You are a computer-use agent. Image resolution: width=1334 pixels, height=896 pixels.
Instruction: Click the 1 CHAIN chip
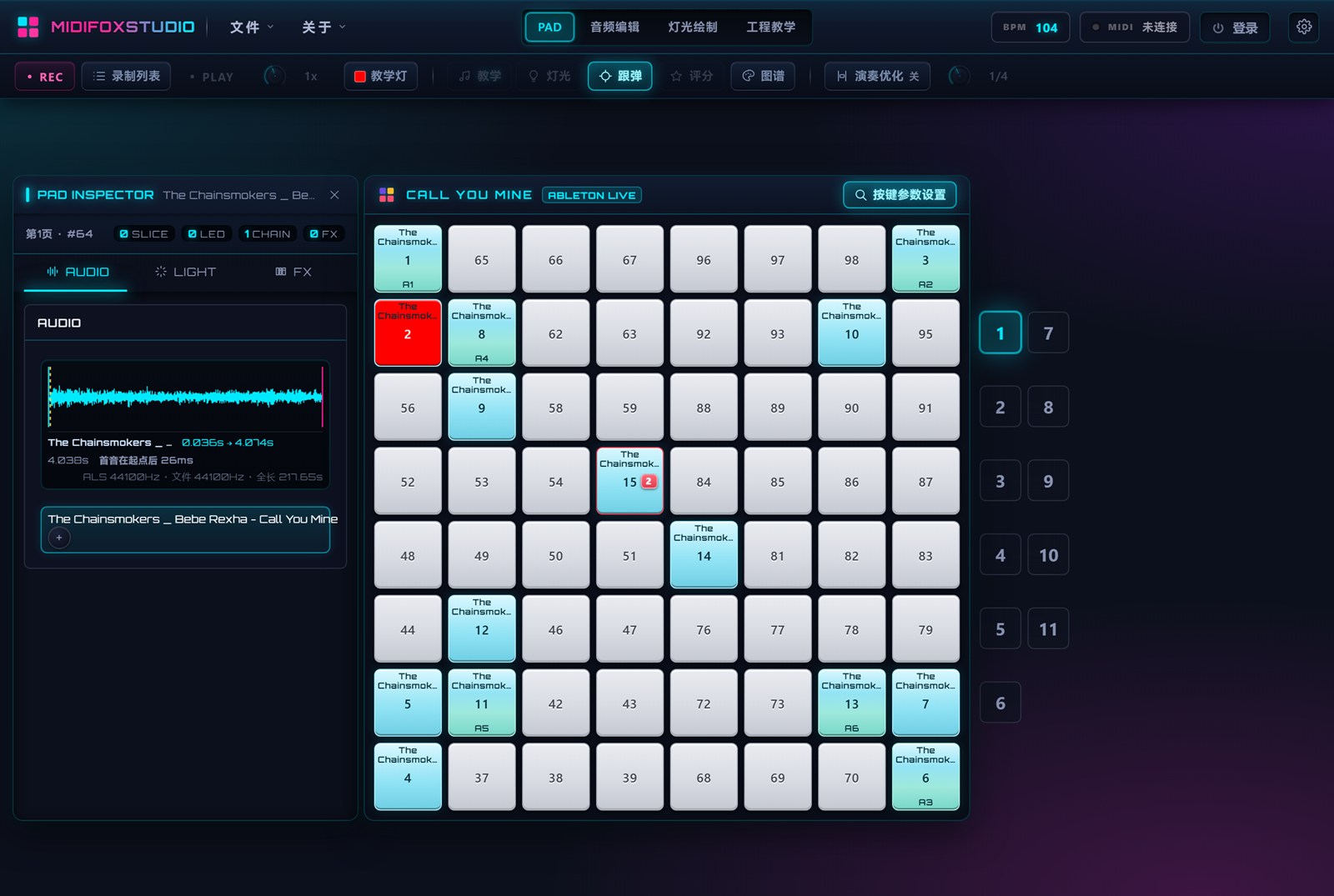[267, 234]
